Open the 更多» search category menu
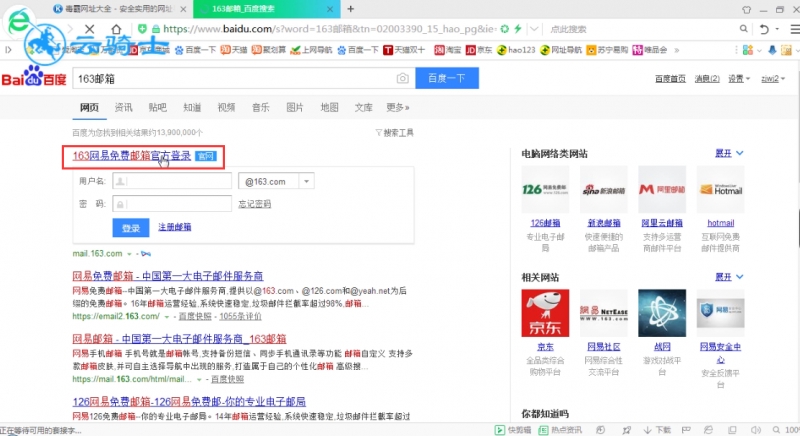The height and width of the screenshot is (436, 800). click(397, 107)
